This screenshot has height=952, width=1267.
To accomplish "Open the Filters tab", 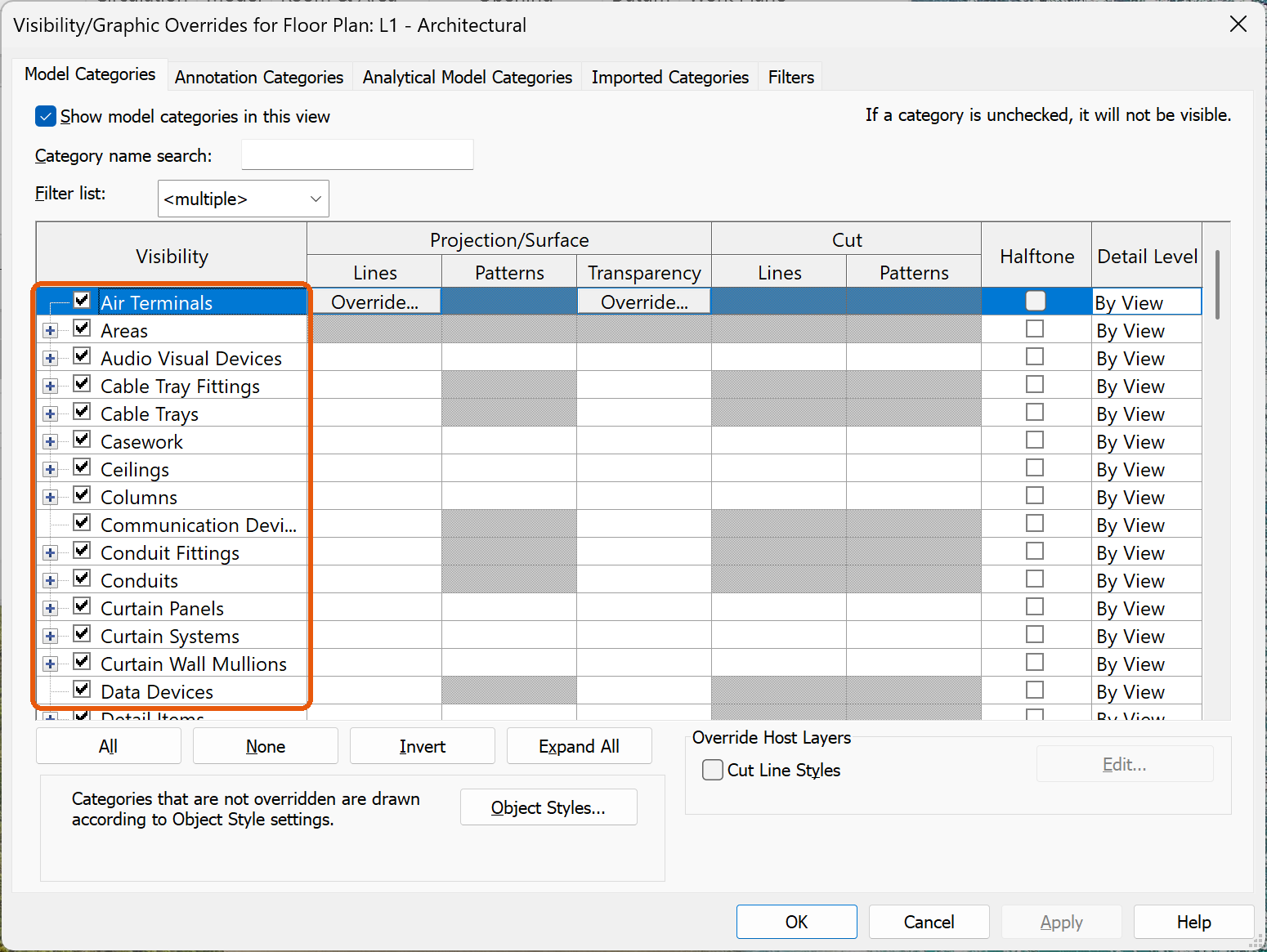I will click(x=791, y=77).
